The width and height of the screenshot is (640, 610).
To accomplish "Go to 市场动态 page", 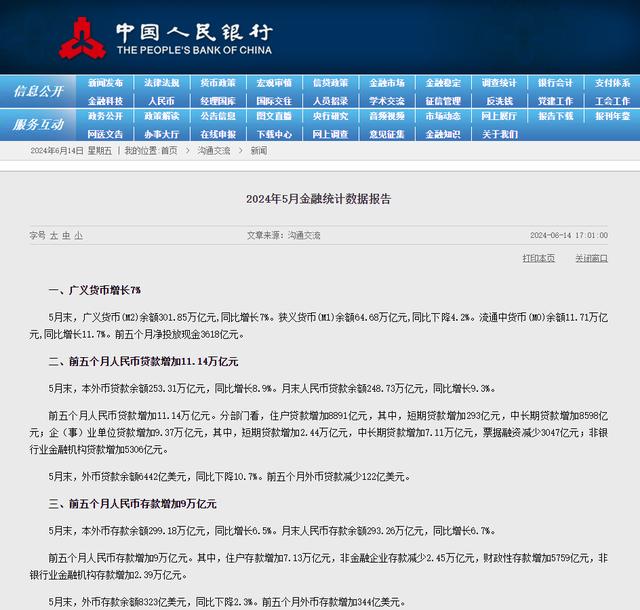I will tap(443, 116).
